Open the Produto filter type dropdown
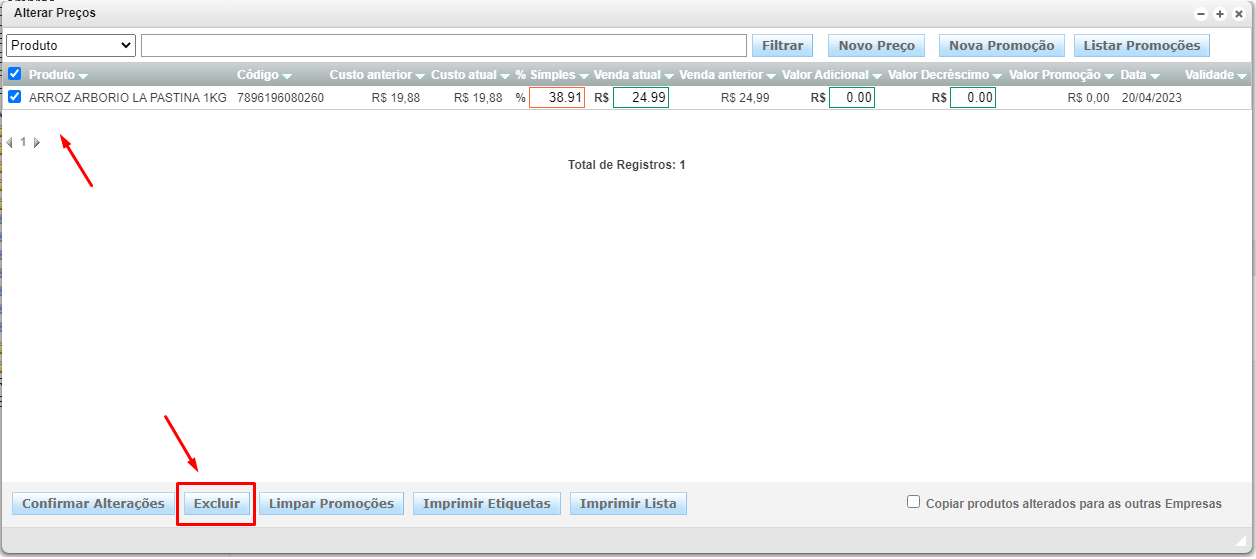The image size is (1256, 559). (x=70, y=45)
